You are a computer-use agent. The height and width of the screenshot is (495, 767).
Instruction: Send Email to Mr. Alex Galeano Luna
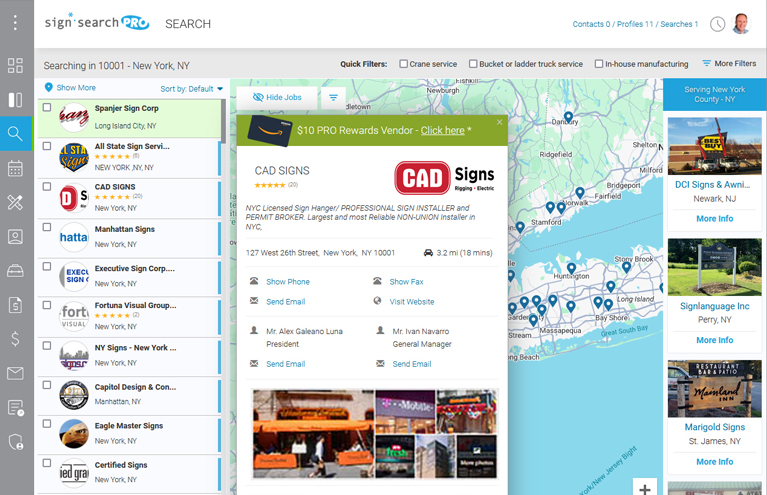point(285,364)
